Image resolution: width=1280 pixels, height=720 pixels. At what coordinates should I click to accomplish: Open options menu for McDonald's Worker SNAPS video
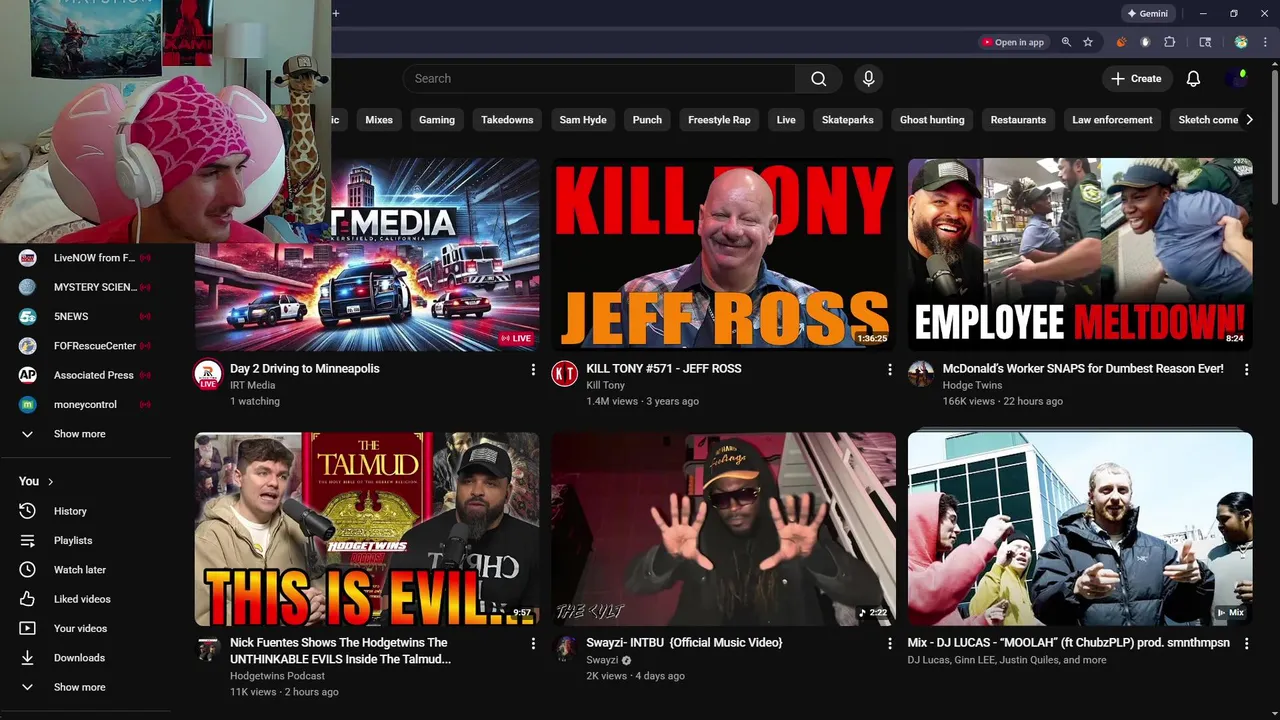[x=1246, y=370]
